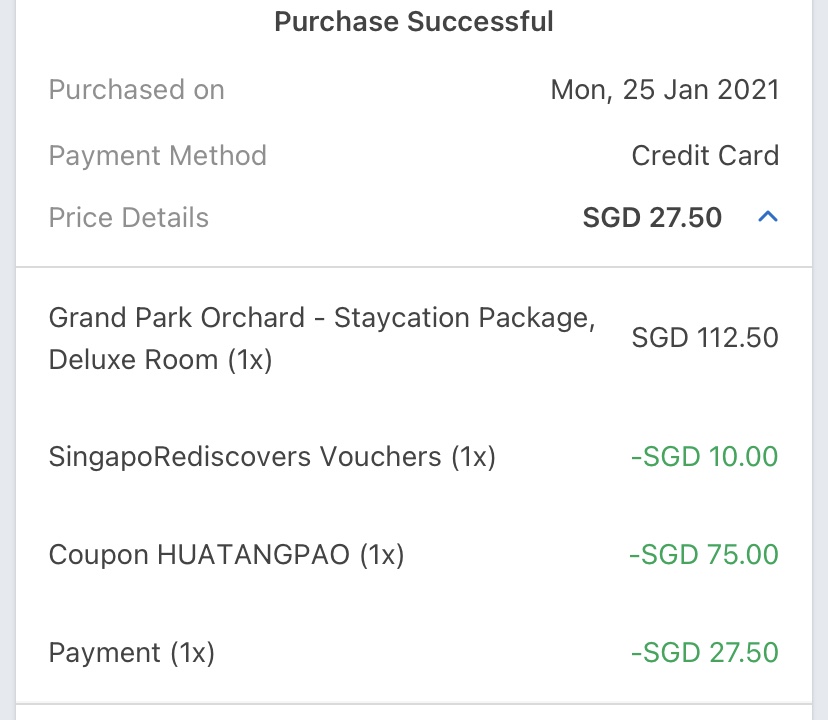
Task: Click the green -SGD 27.50 payment amount
Action: [x=704, y=653]
